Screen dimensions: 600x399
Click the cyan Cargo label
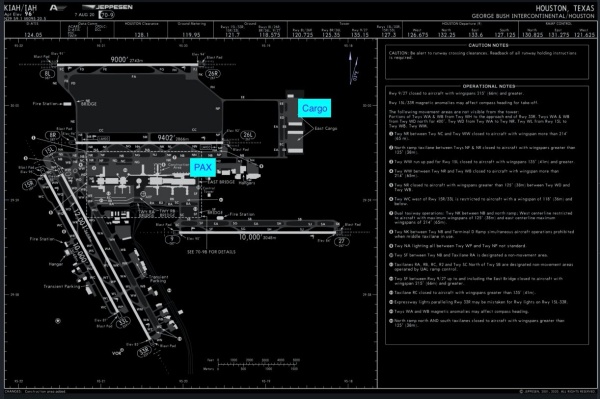click(x=315, y=108)
